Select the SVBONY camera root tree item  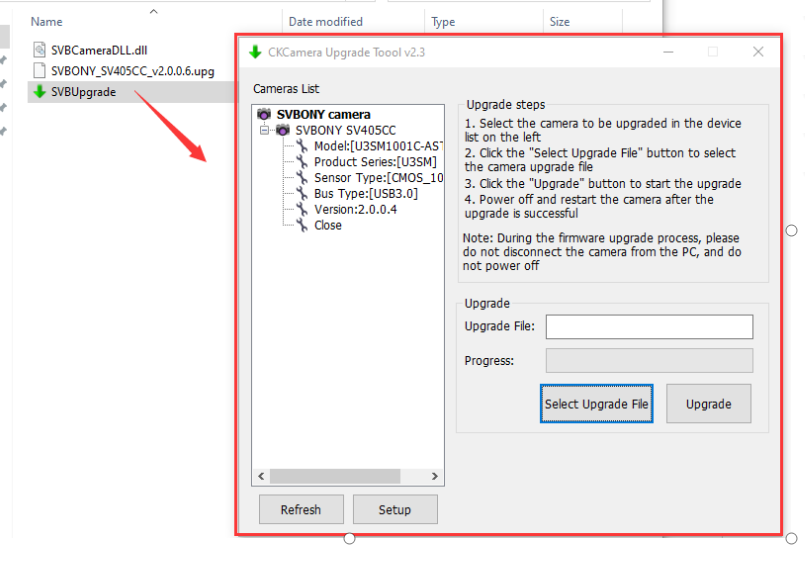(323, 114)
